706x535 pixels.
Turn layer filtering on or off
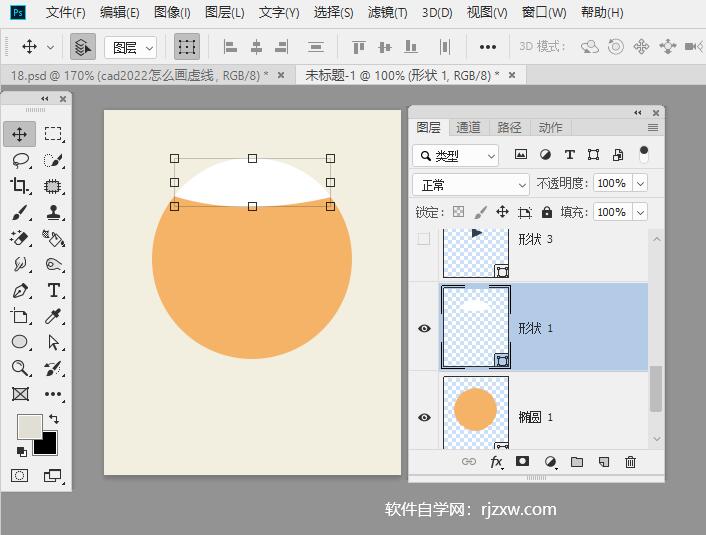tap(644, 154)
